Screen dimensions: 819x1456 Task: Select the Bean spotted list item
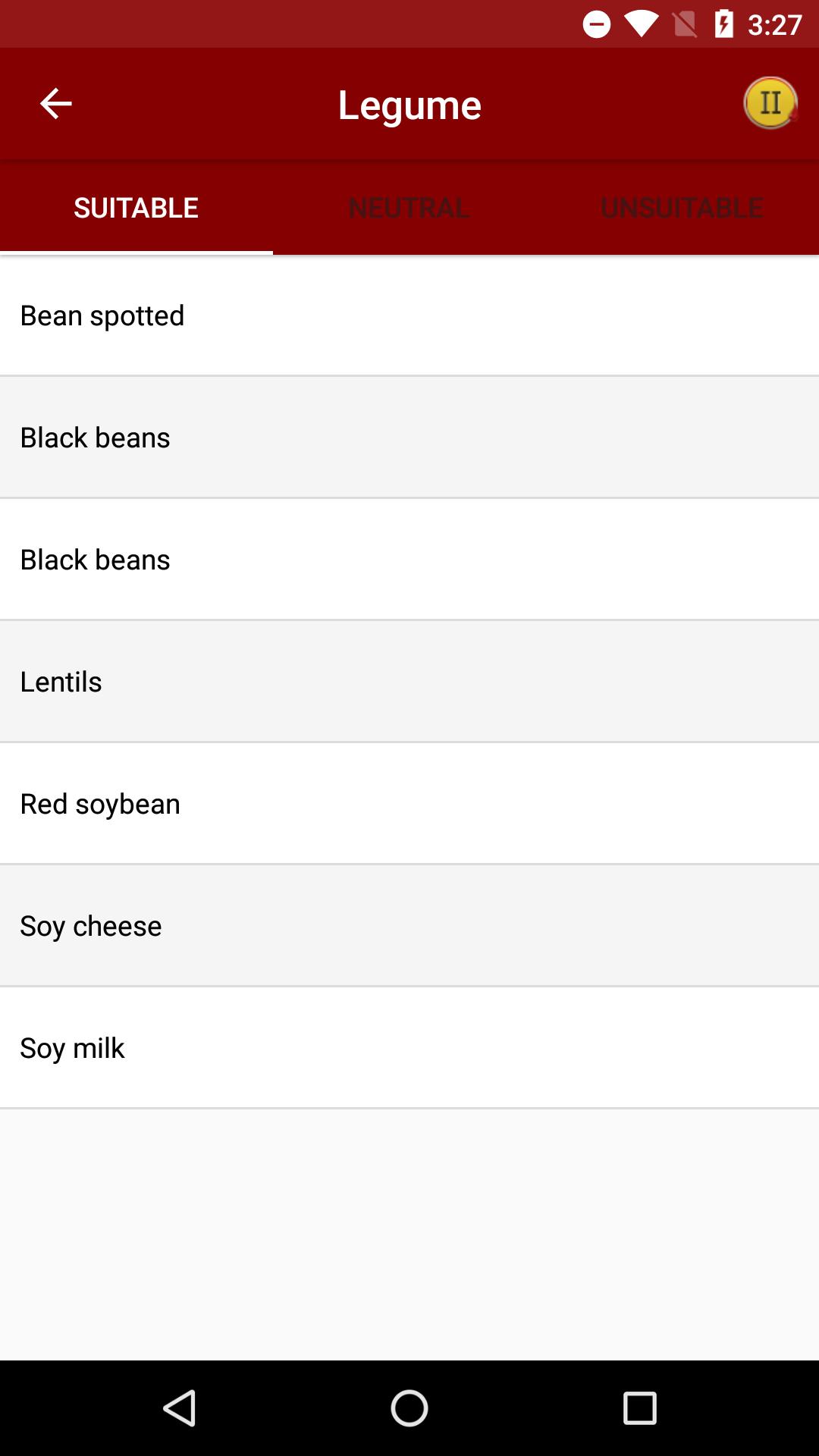(x=409, y=315)
